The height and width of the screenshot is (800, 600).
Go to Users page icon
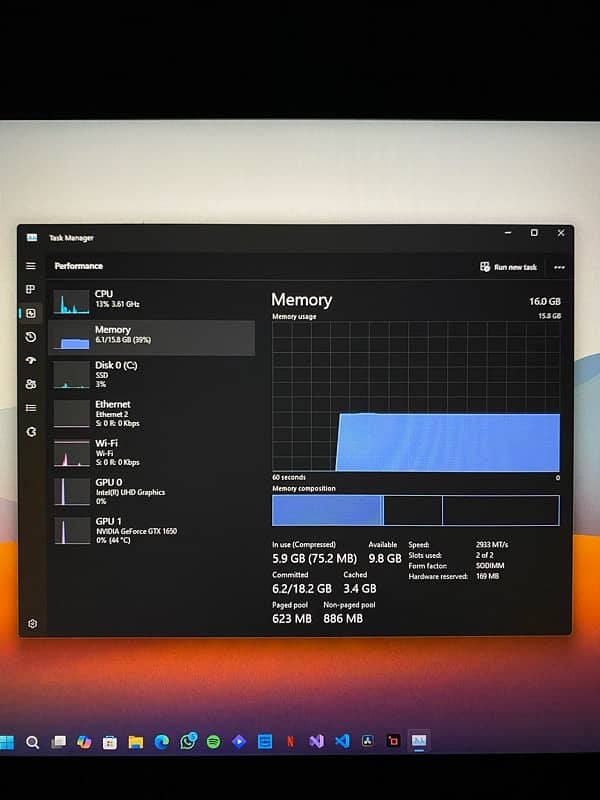(31, 384)
